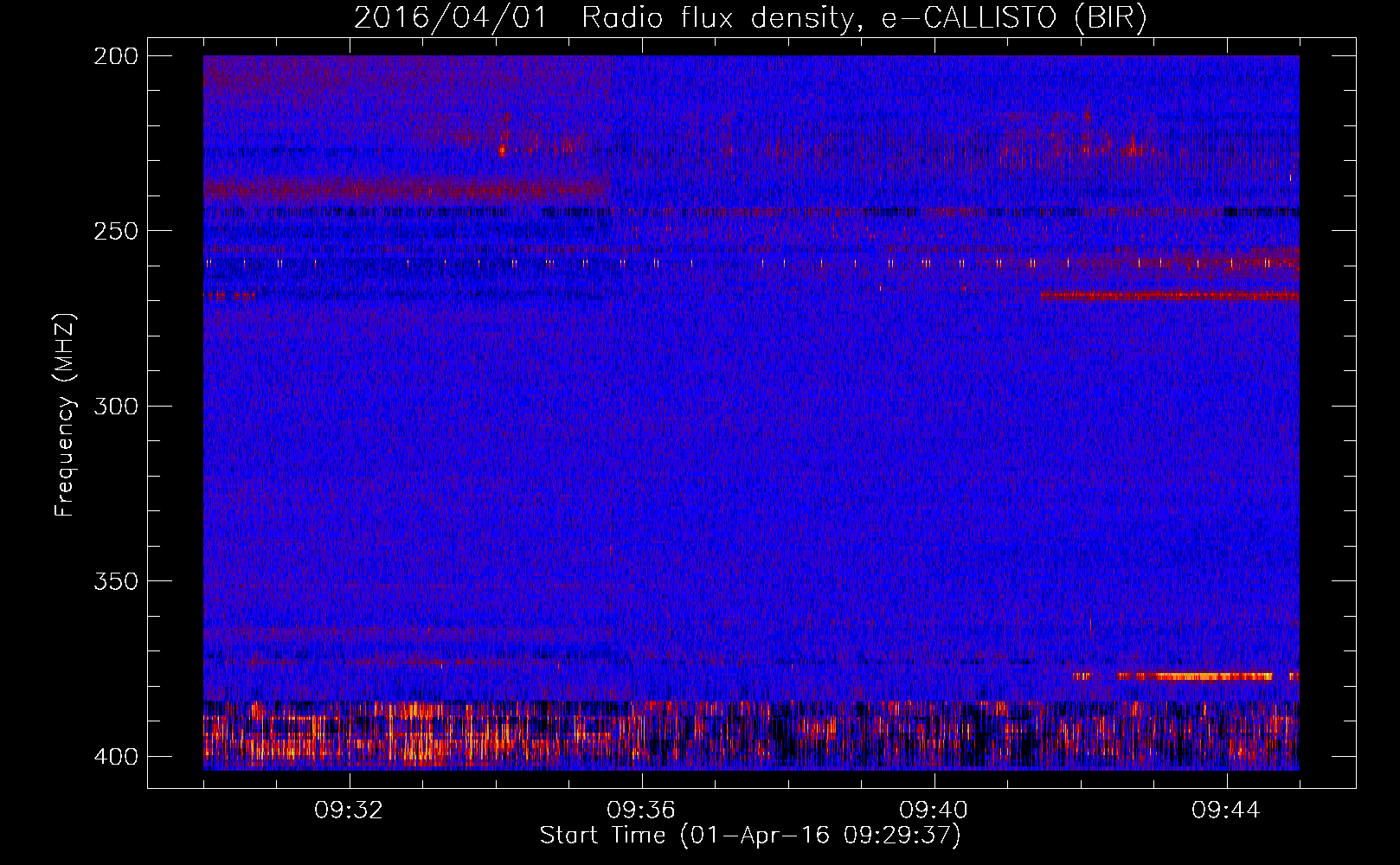This screenshot has width=1400, height=865.
Task: Click the 'Start Time (01-Apr-16 09:29:37)' label
Action: point(750,836)
